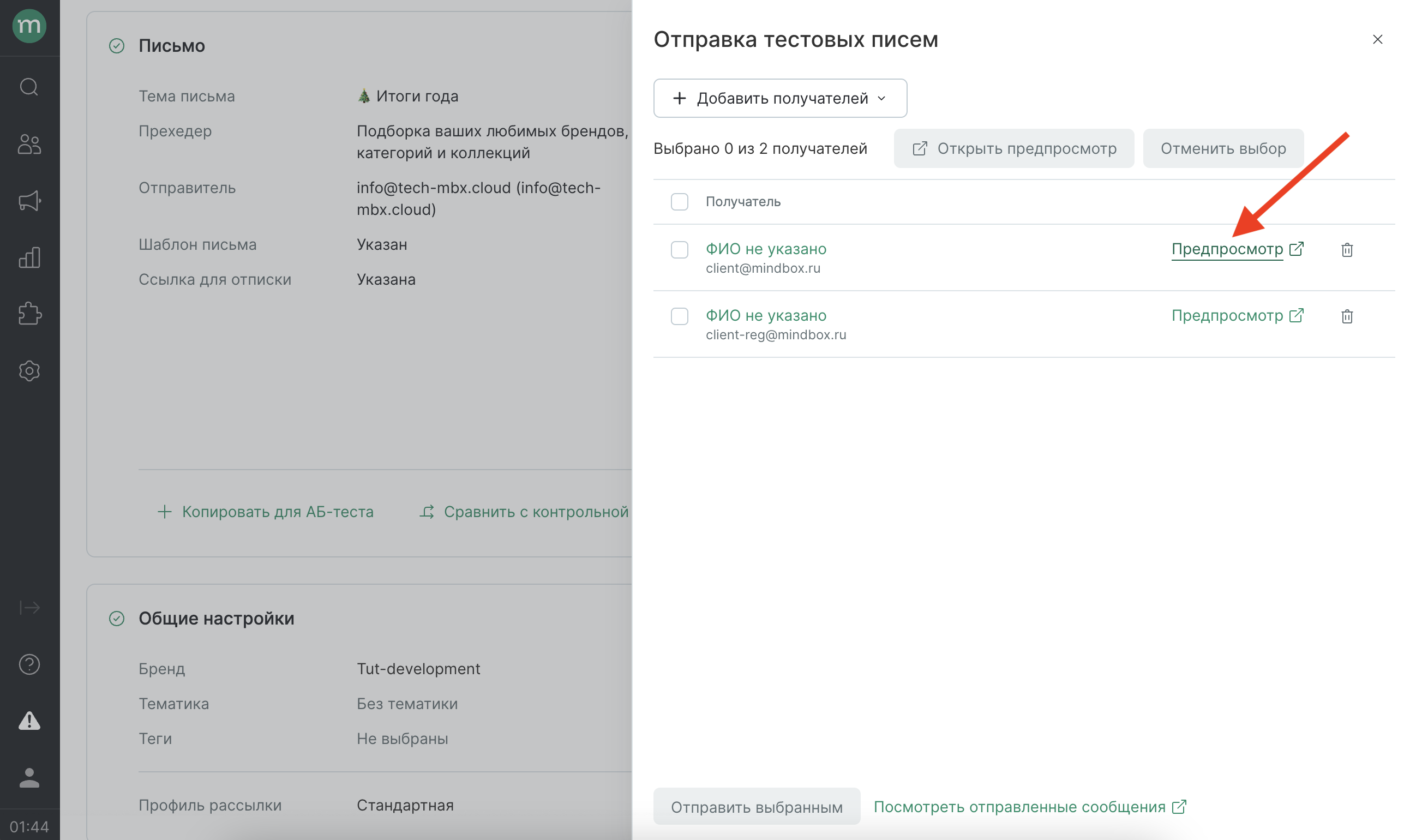1416x840 pixels.
Task: Click the 01:44 timer in the sidebar
Action: [x=29, y=827]
